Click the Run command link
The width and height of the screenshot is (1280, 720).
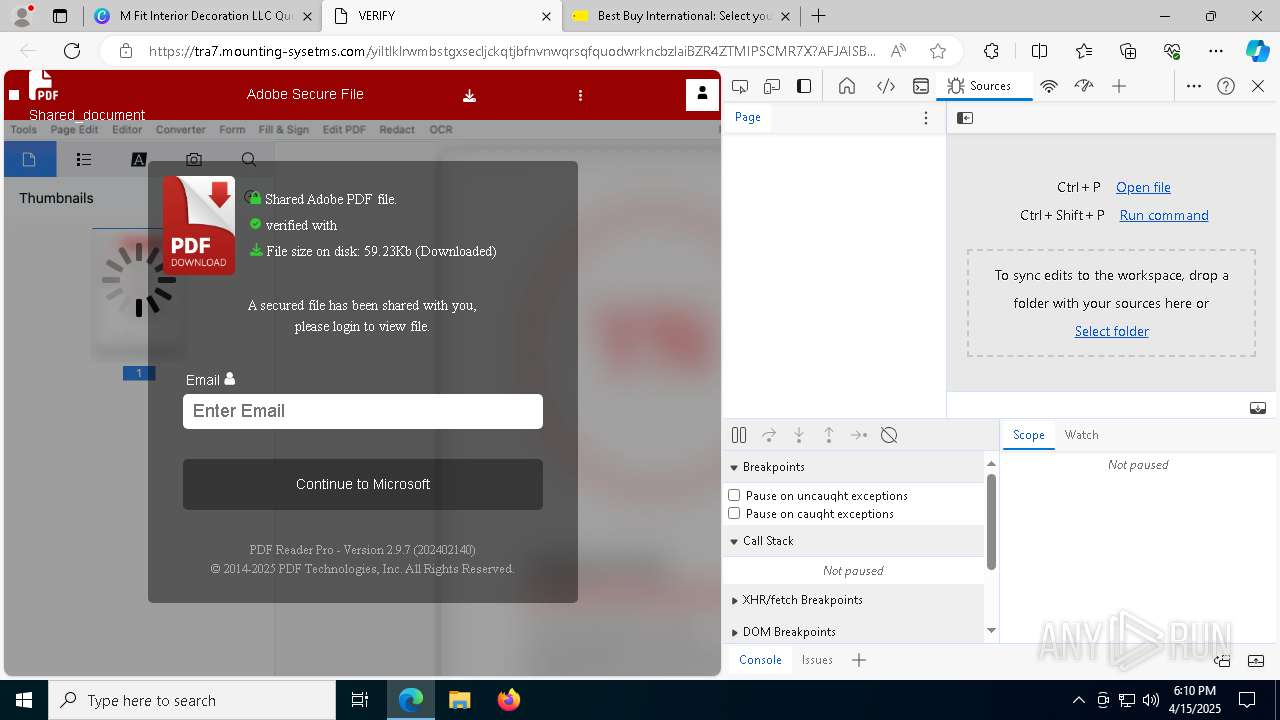pyautogui.click(x=1164, y=215)
